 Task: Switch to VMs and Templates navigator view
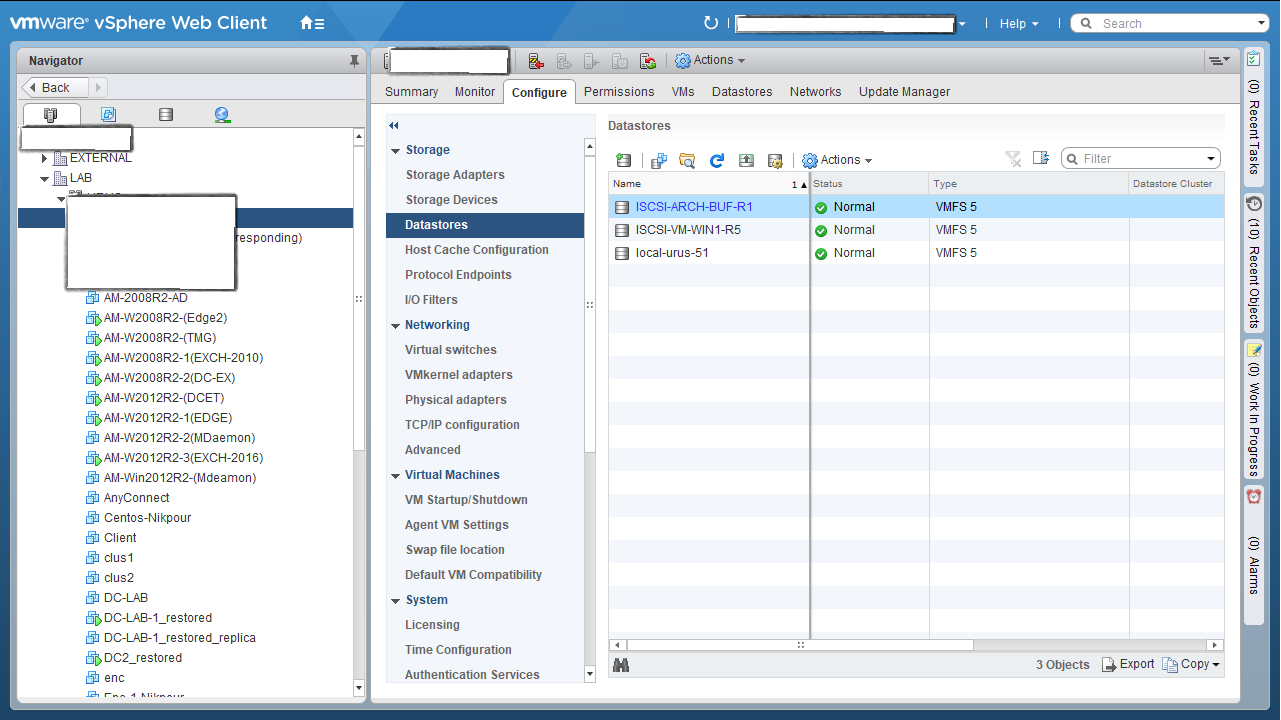(108, 115)
